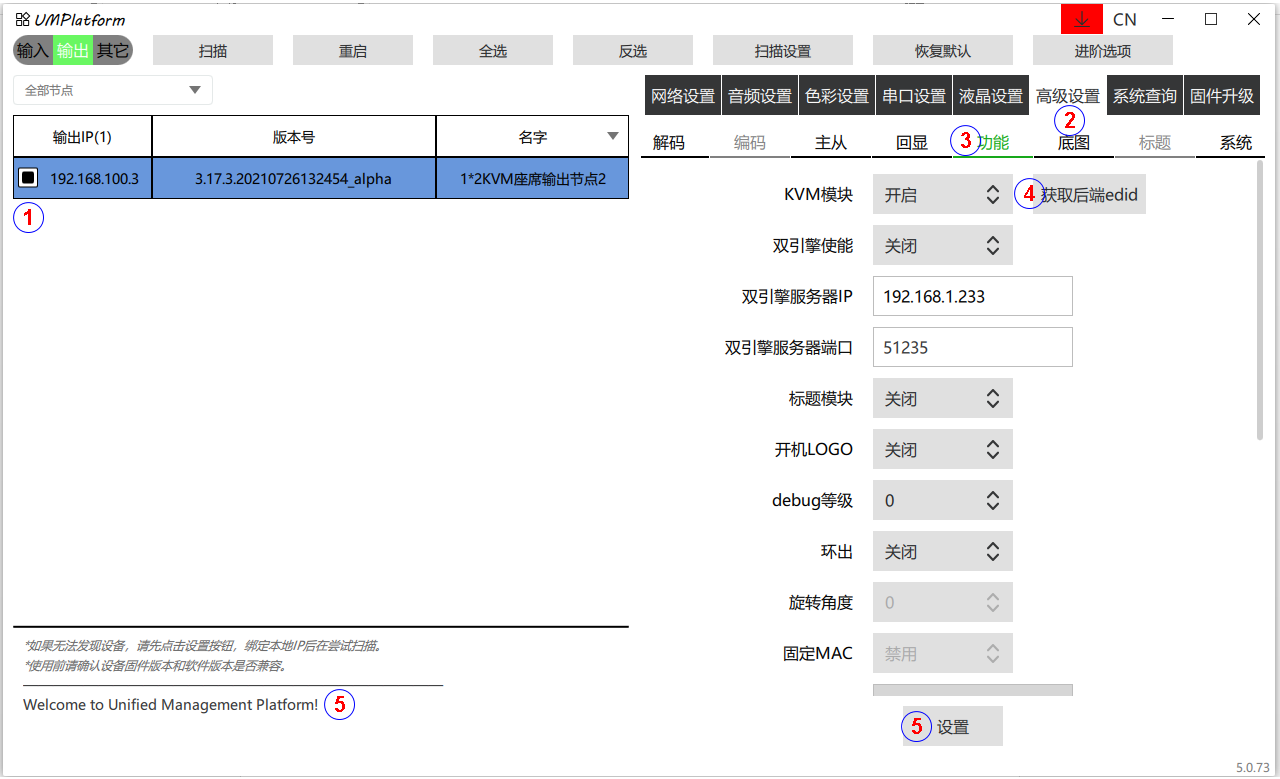Select the 其它 node type toggle

coord(112,50)
